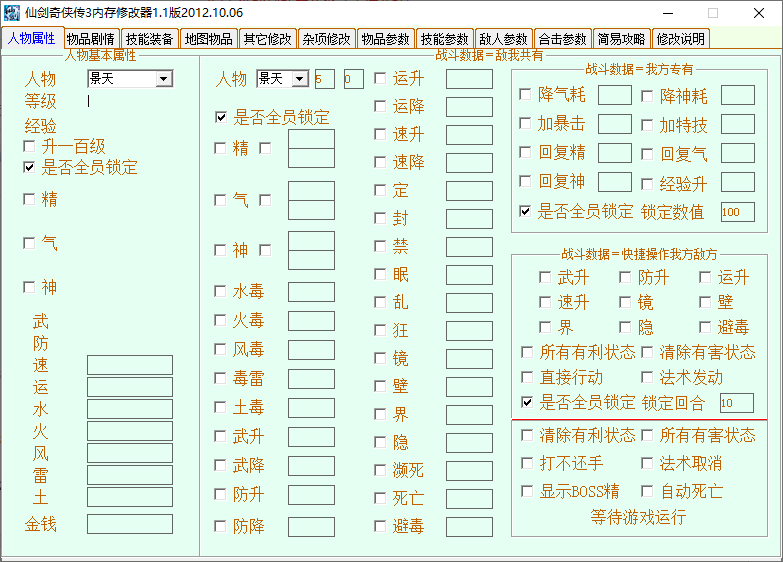
Task: Tick the 所有有害状态 checkbox
Action: pyautogui.click(x=647, y=436)
